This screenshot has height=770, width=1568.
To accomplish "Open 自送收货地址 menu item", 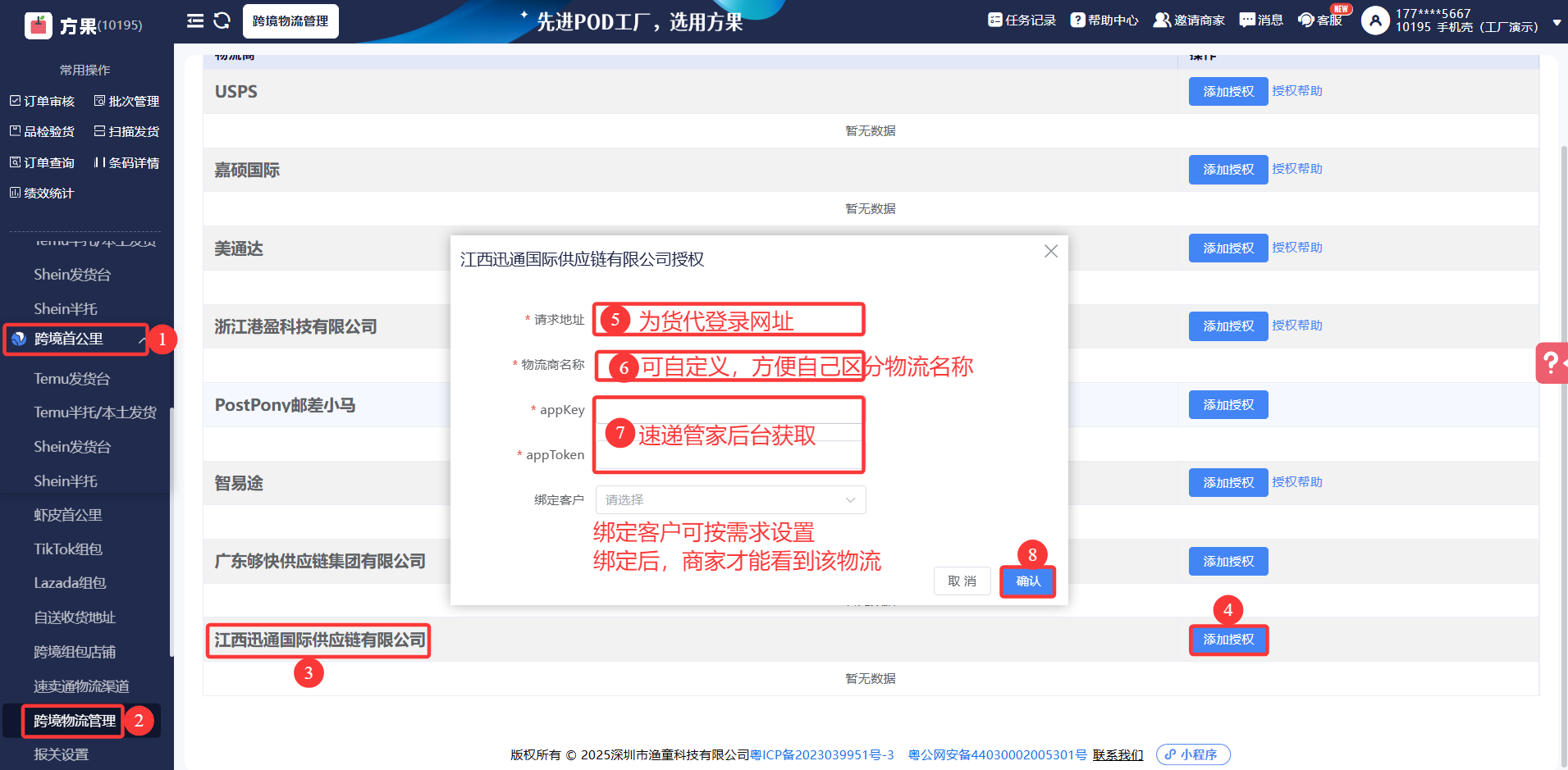I will 75,617.
